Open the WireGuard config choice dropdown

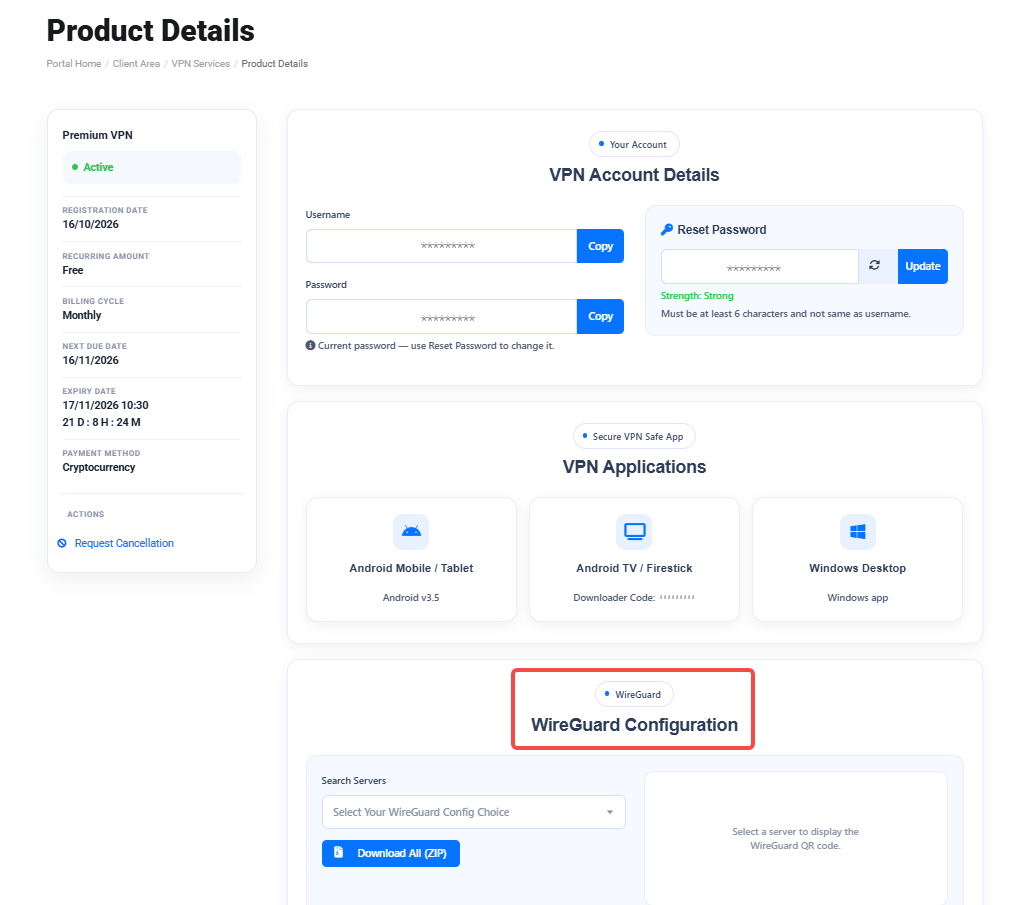click(x=473, y=812)
